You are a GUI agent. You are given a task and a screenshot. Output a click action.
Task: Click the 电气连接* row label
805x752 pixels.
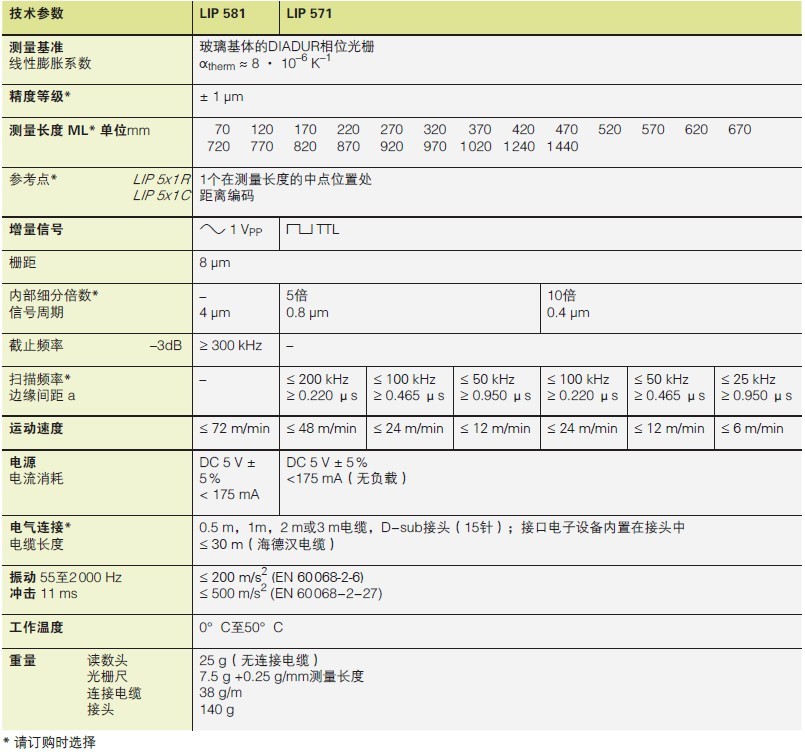(x=40, y=527)
